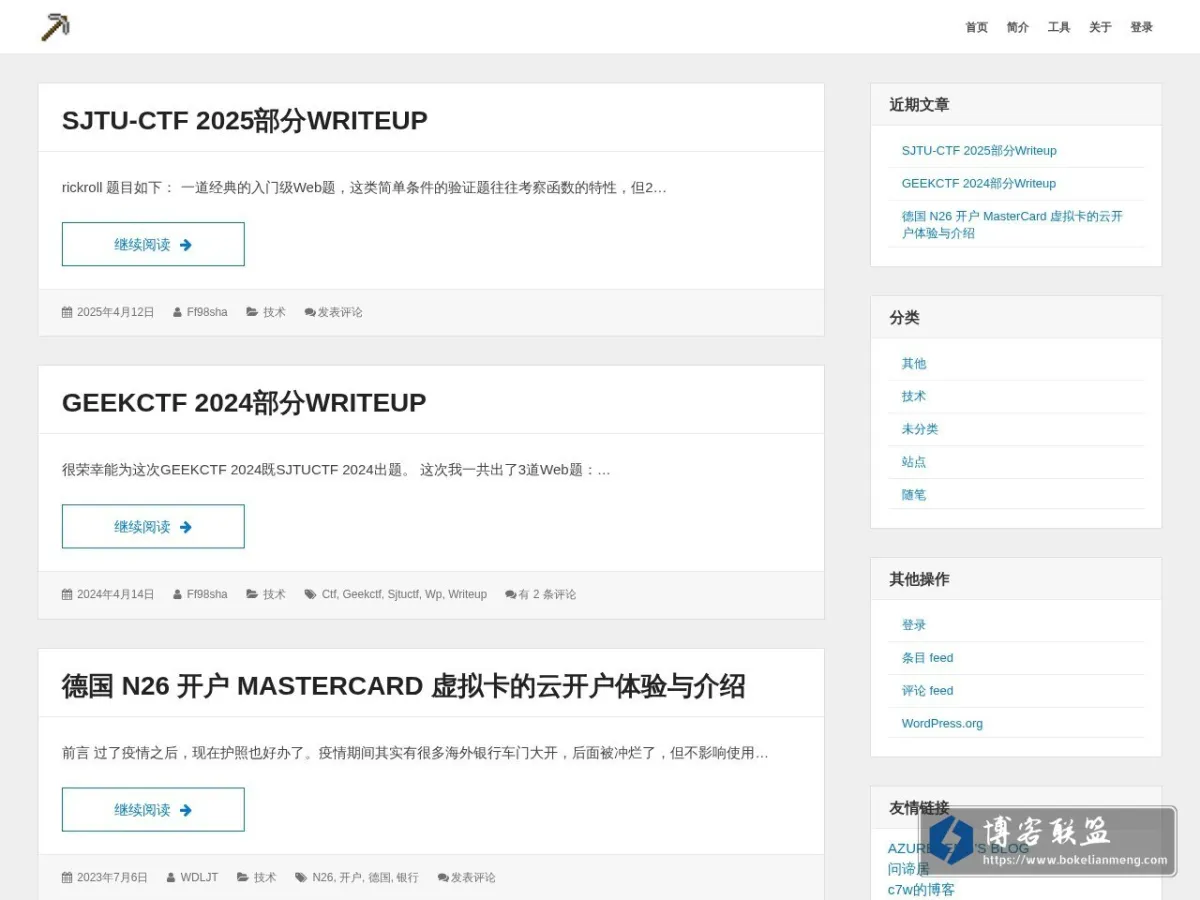
Task: Open the 首页 menu item
Action: tap(976, 27)
